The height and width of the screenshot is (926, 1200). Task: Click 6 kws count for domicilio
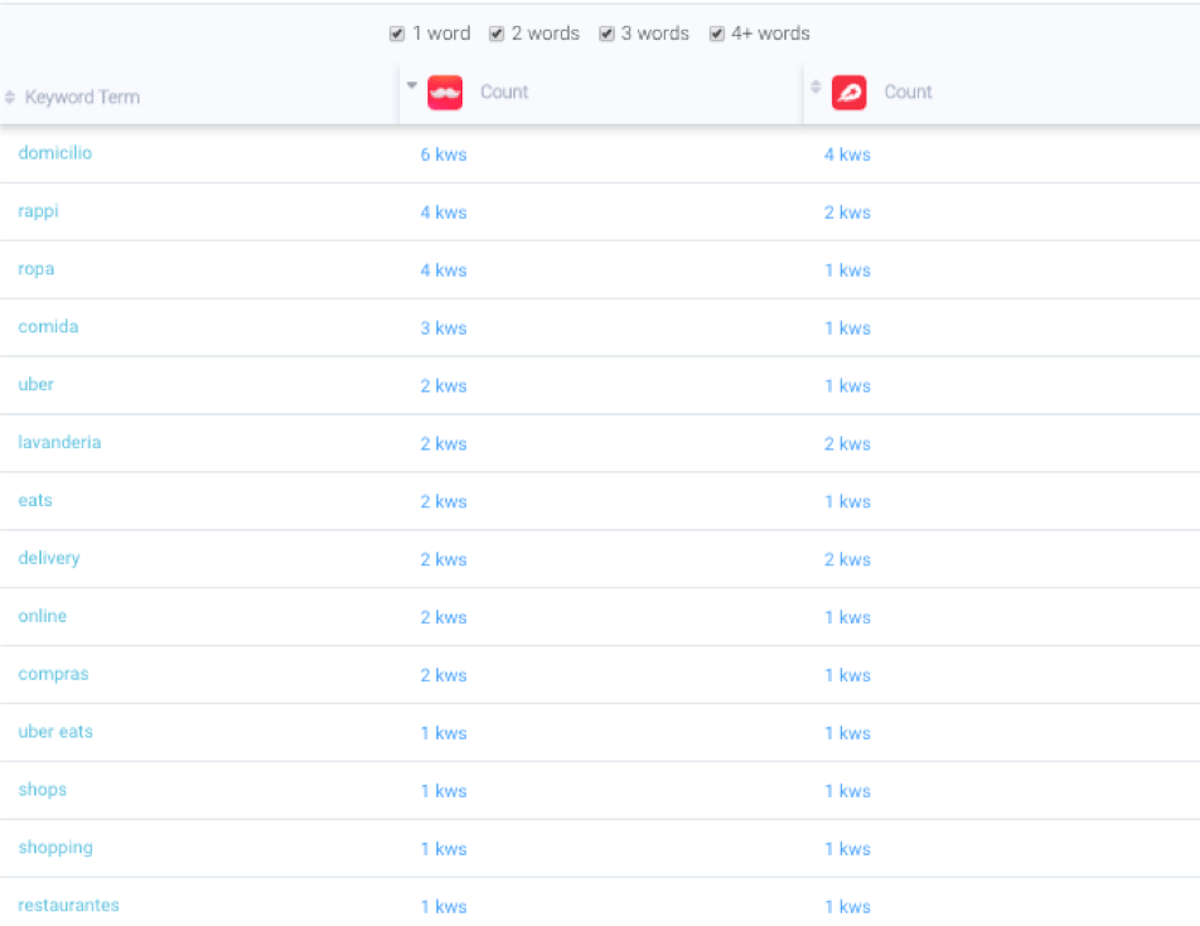[443, 155]
